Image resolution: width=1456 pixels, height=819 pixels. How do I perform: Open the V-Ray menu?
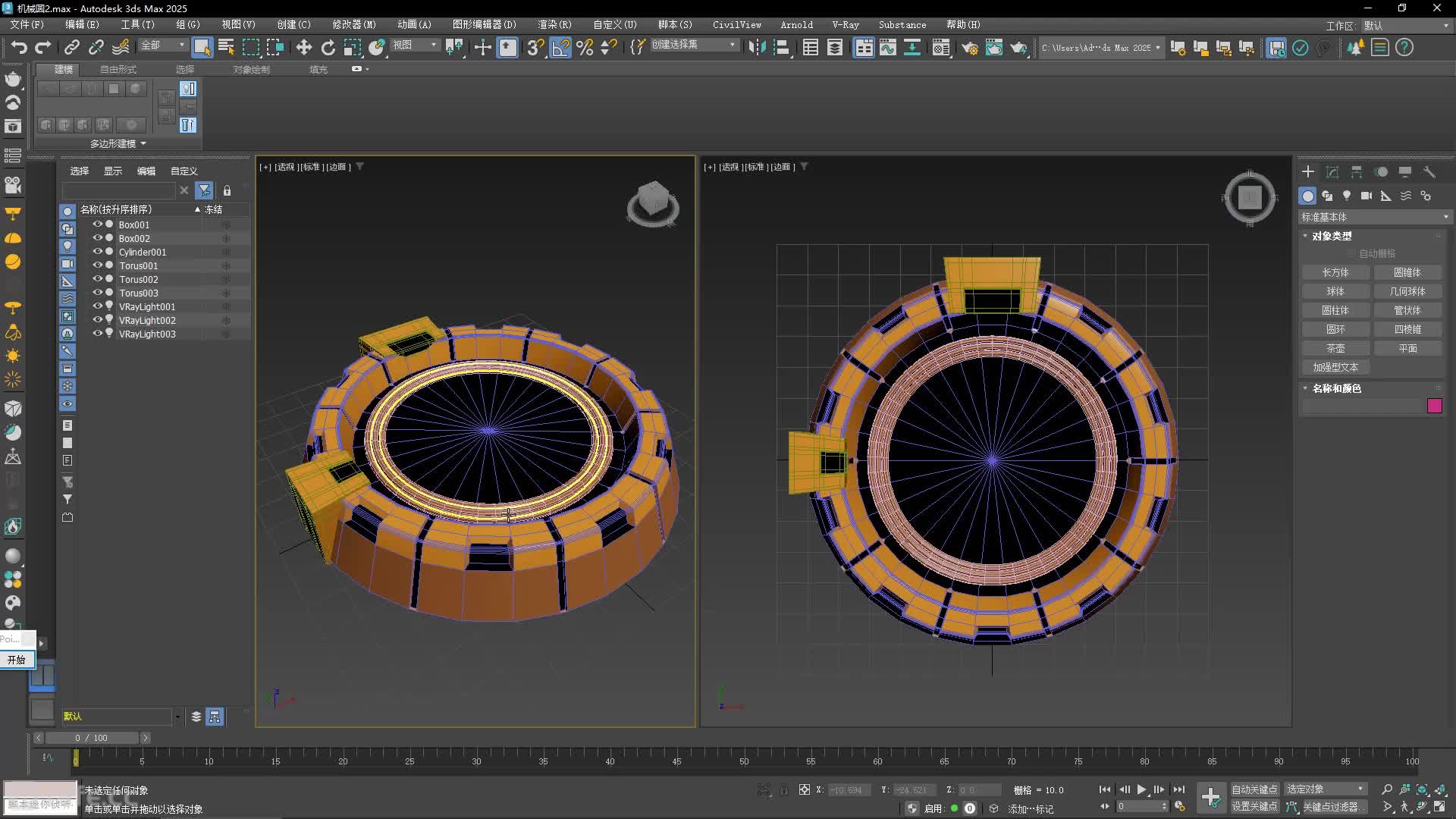846,25
